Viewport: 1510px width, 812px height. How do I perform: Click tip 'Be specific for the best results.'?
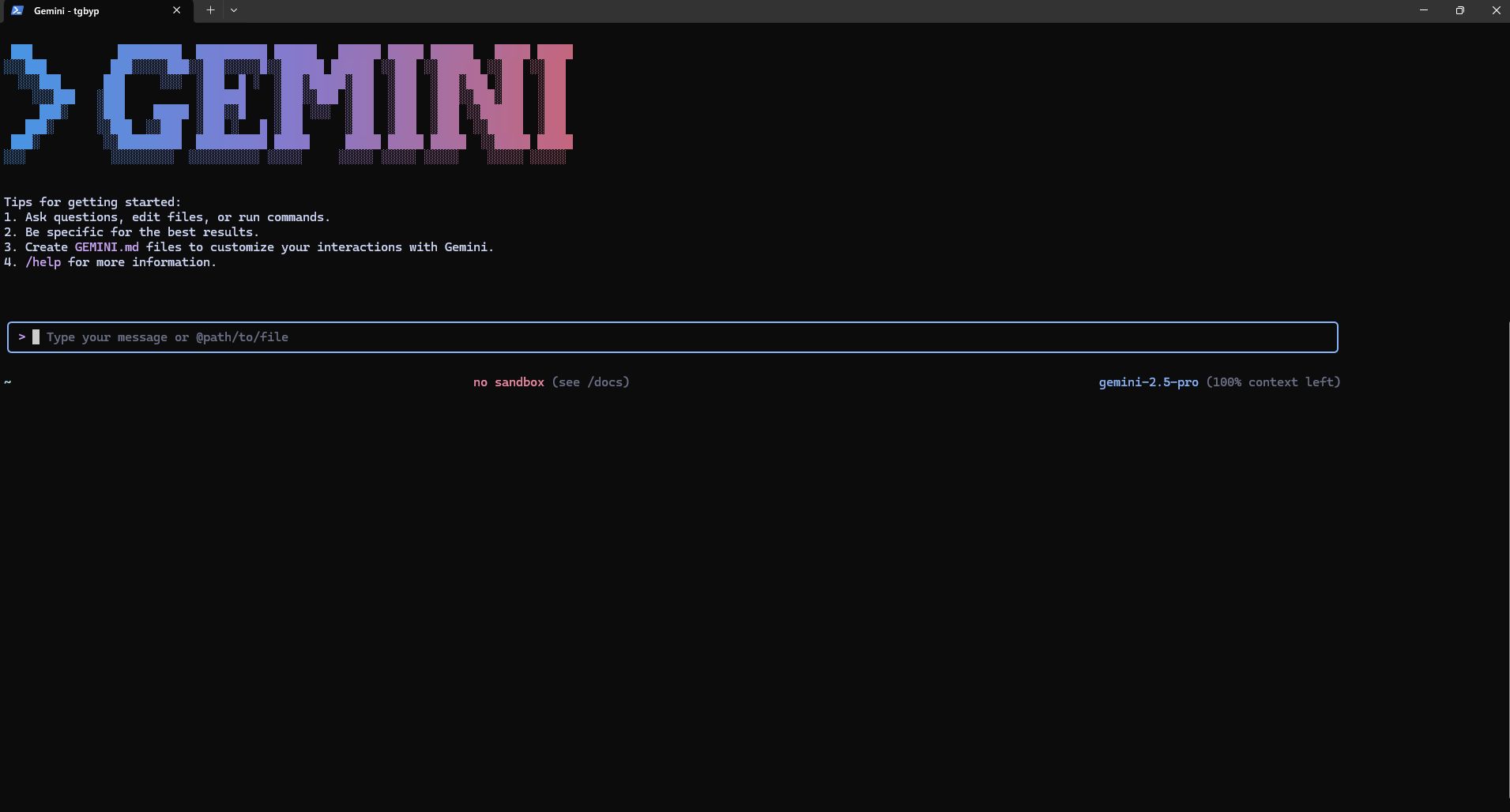(x=142, y=232)
